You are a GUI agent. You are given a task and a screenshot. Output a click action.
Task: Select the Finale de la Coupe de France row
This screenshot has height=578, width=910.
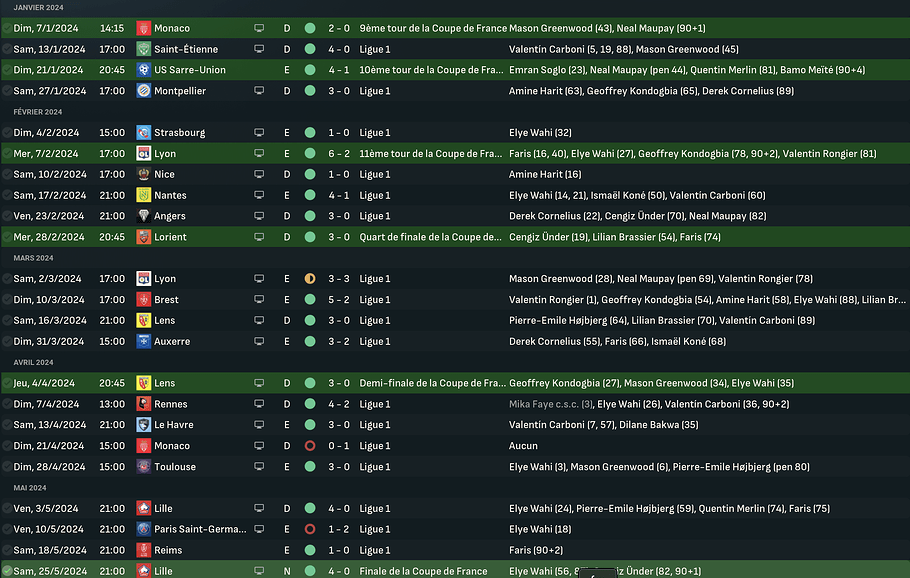(455, 571)
